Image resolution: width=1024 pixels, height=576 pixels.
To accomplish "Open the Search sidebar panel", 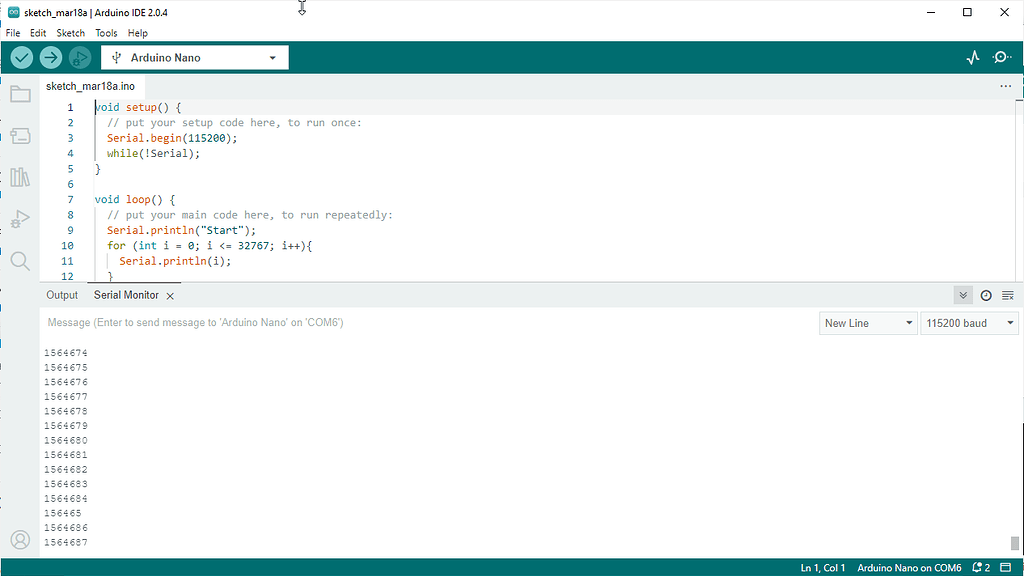I will tap(20, 261).
